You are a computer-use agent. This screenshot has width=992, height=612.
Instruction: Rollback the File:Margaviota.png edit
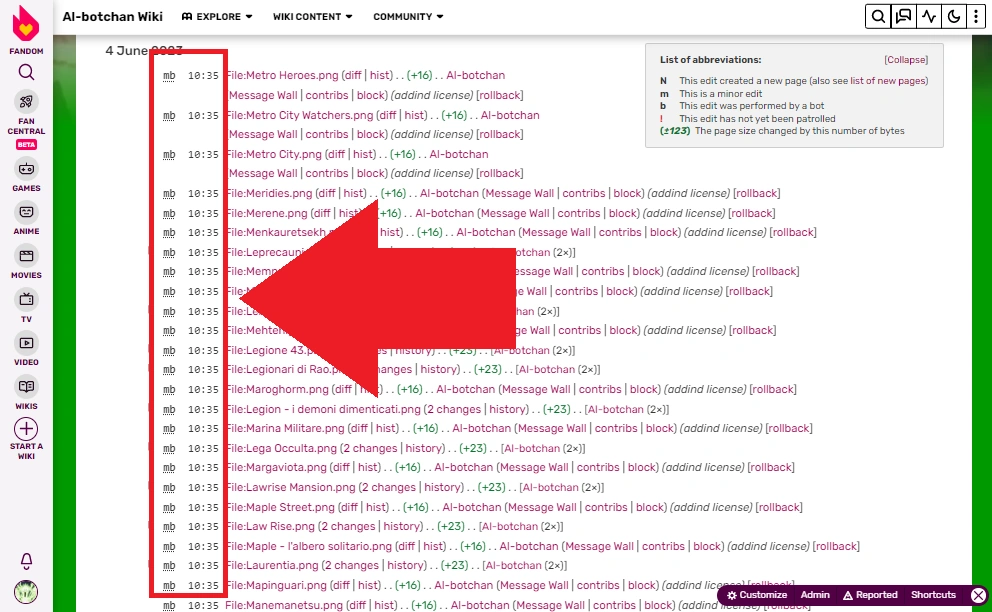[771, 467]
